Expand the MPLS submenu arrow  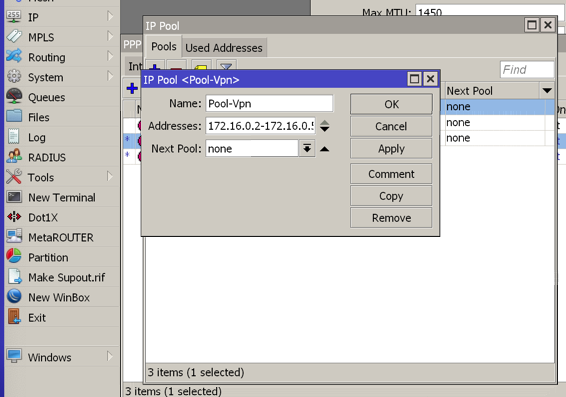click(x=110, y=36)
